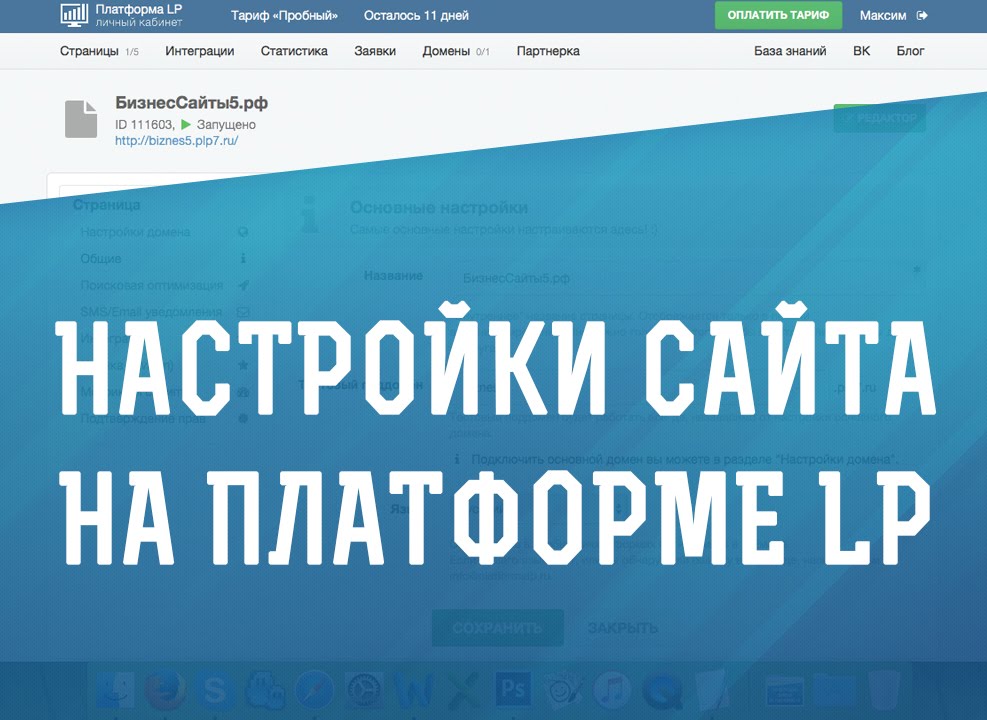The image size is (987, 720).
Task: Launch Photoshop from the dock
Action: point(512,690)
